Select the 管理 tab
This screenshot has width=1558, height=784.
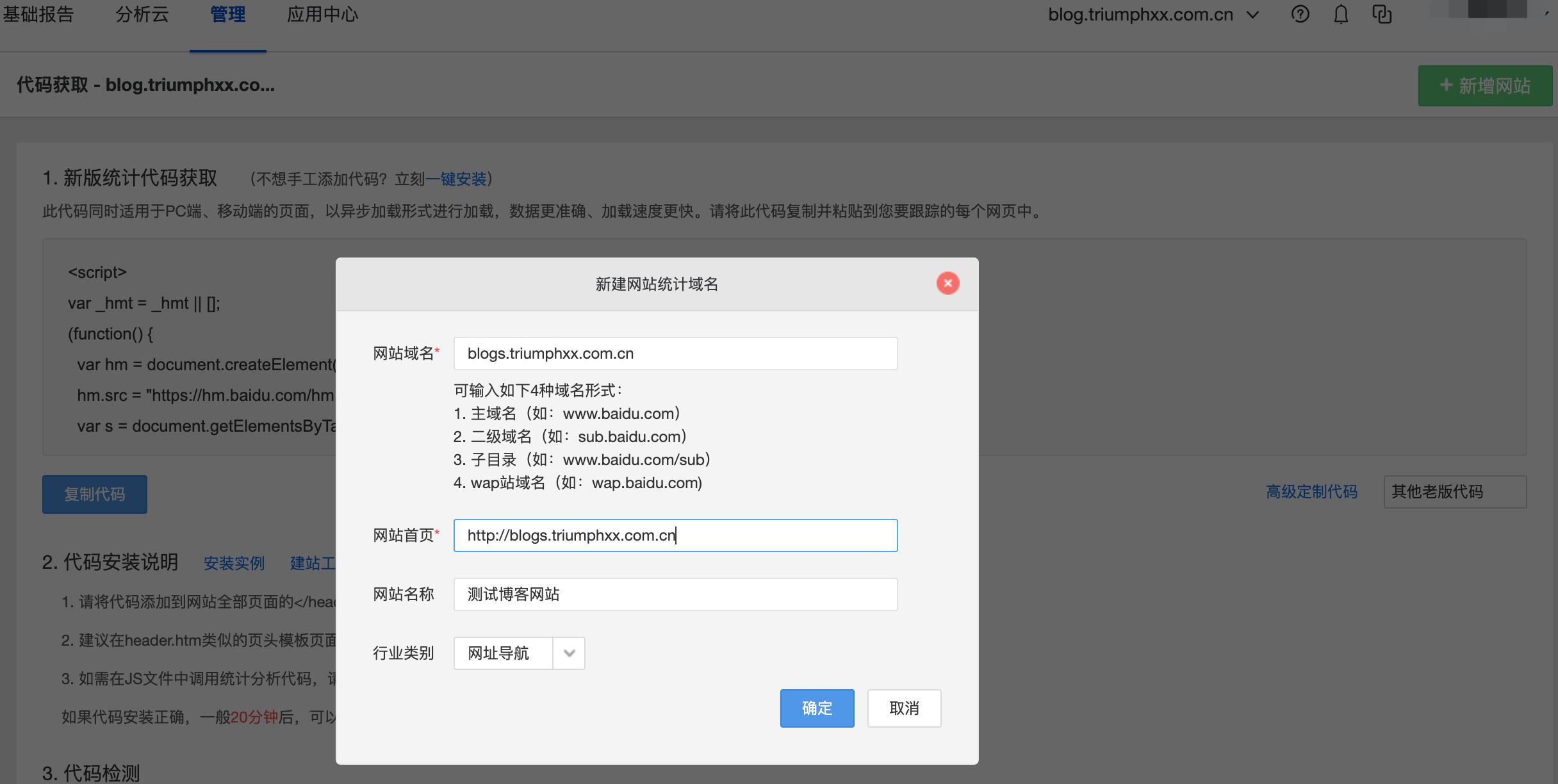coord(227,14)
